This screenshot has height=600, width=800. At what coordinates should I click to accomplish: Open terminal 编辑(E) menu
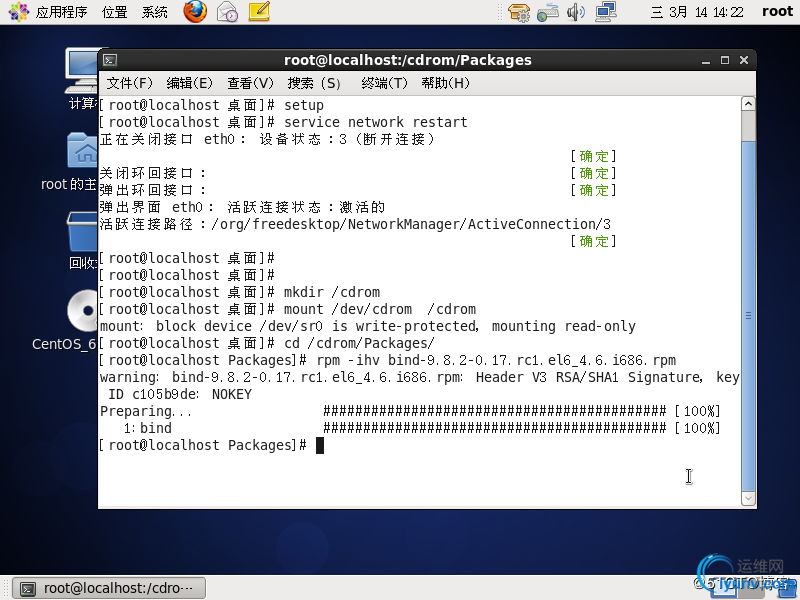click(190, 83)
